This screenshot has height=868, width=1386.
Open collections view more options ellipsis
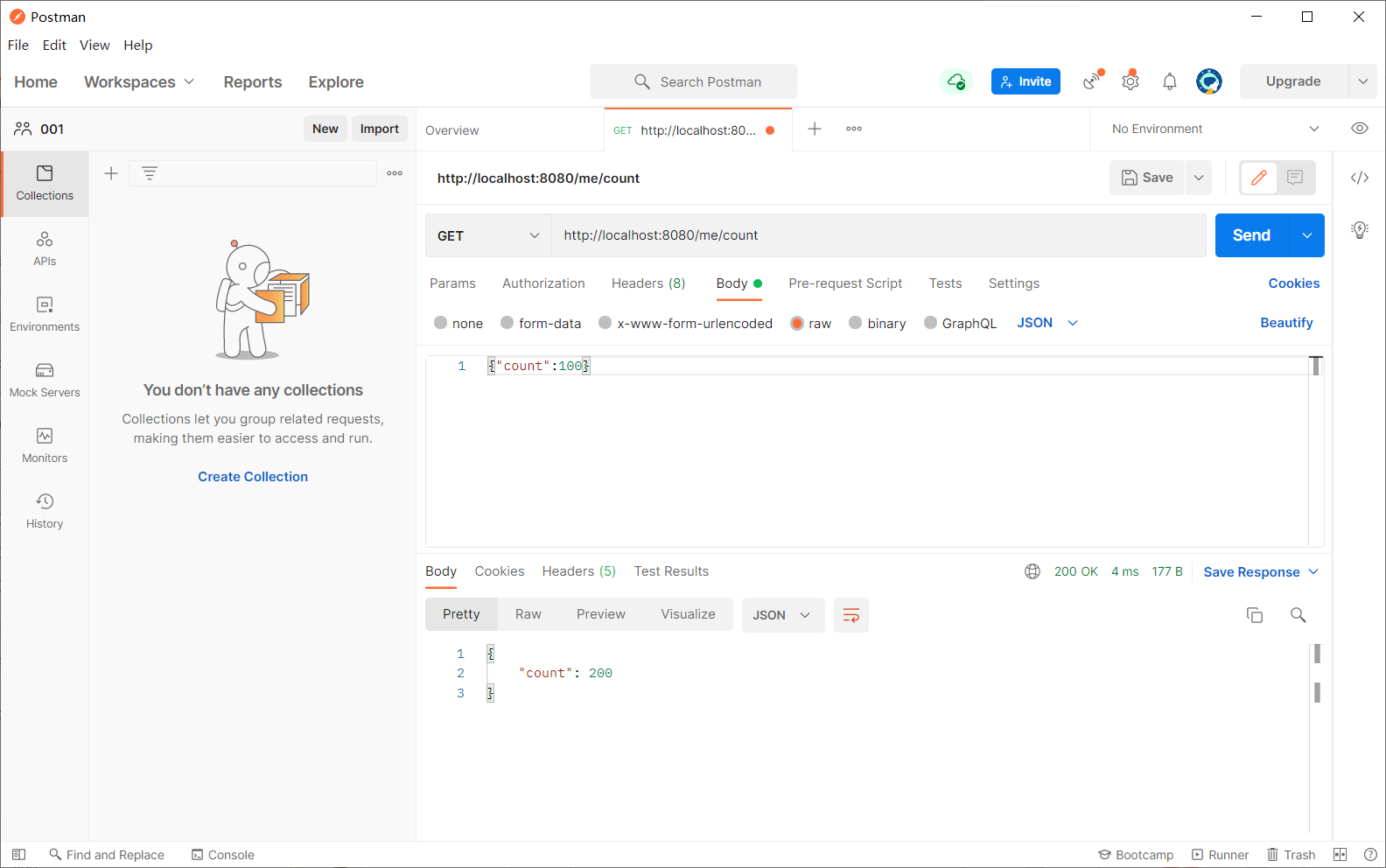click(x=395, y=173)
